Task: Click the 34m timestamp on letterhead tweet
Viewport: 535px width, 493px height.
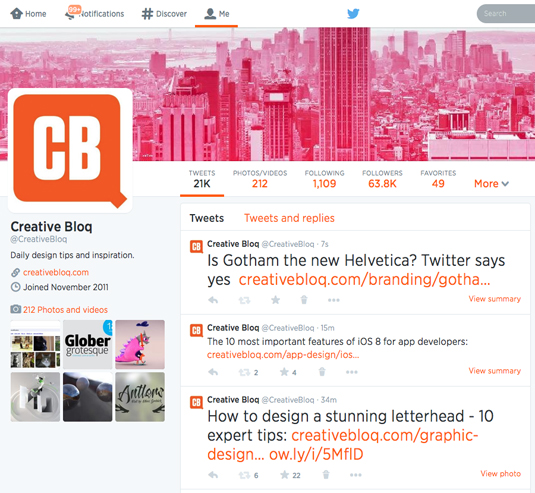Action: pos(329,400)
